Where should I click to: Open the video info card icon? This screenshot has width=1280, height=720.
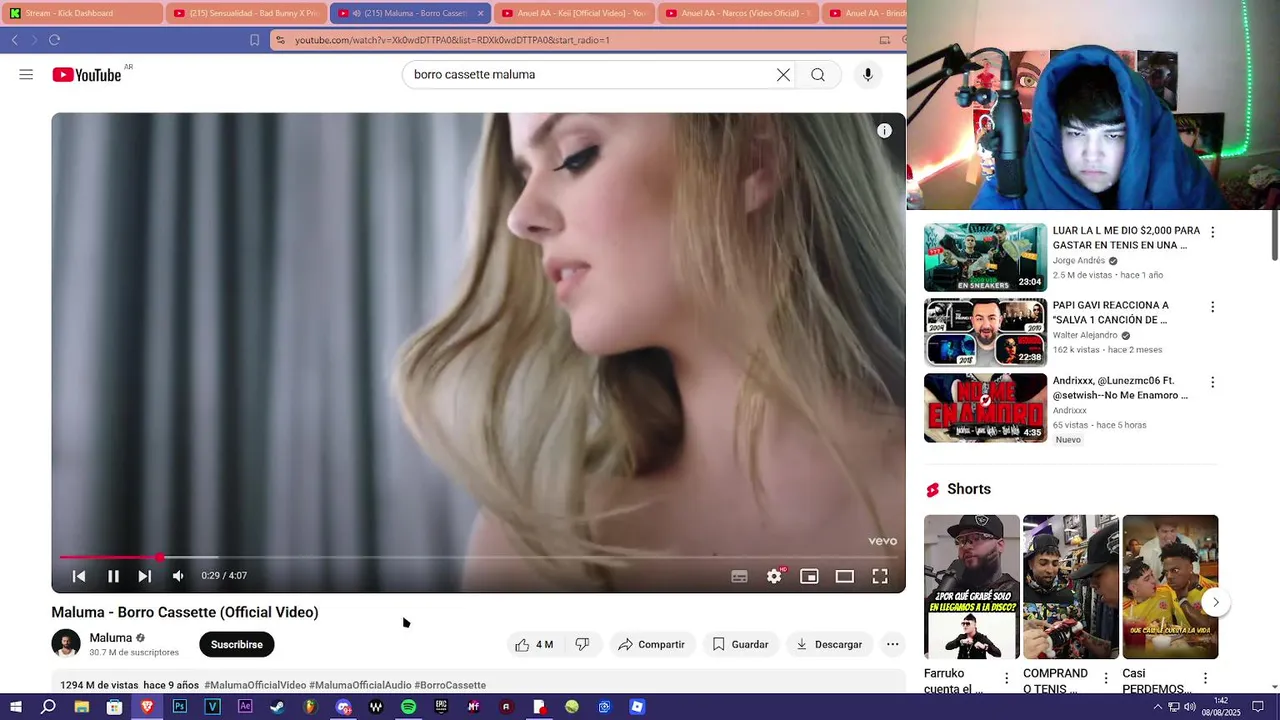click(x=884, y=131)
